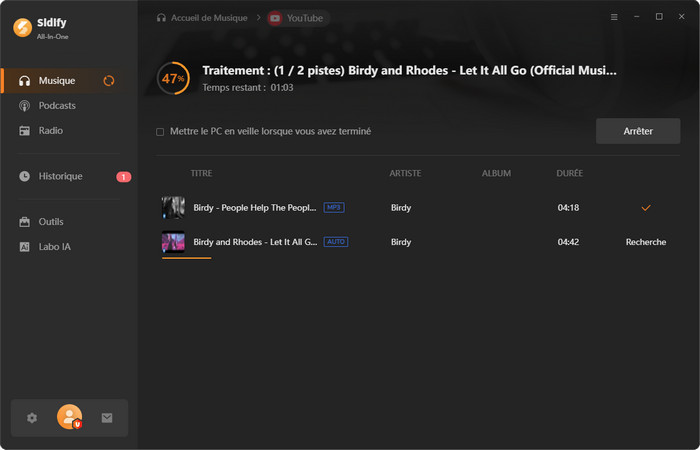The width and height of the screenshot is (700, 450).
Task: Click the Let It All Go thumbnail
Action: click(x=173, y=242)
